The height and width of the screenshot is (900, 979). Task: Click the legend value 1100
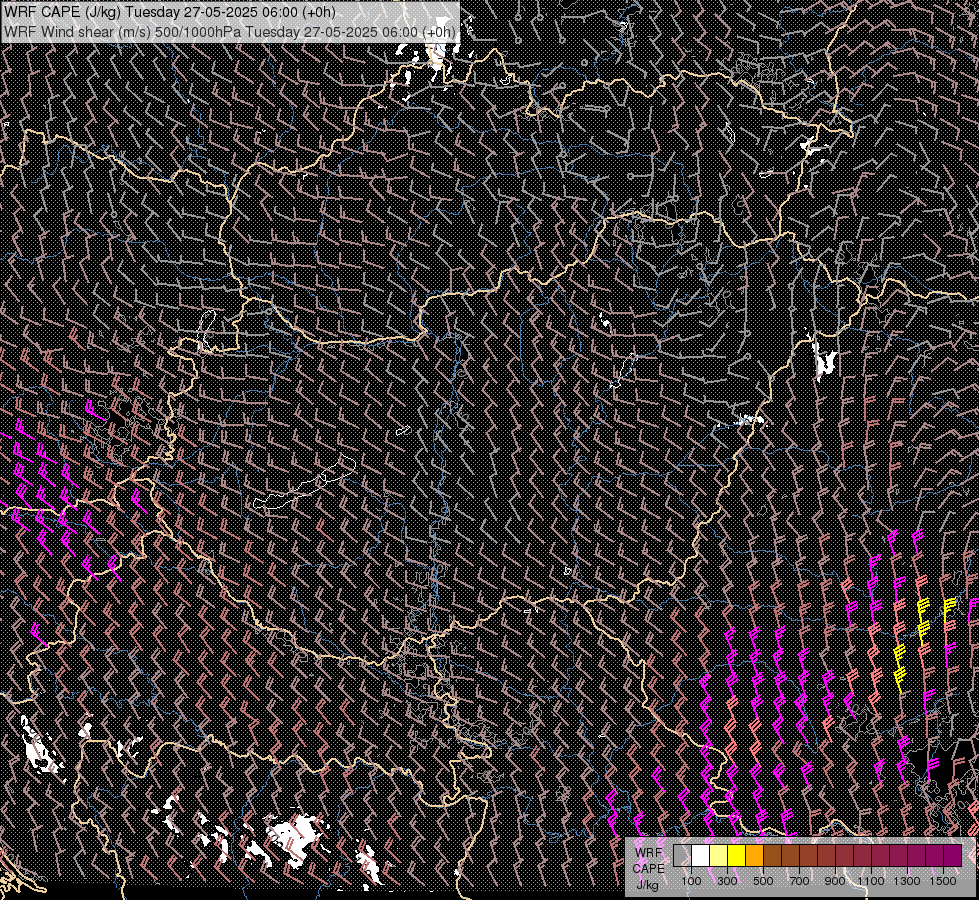click(871, 881)
